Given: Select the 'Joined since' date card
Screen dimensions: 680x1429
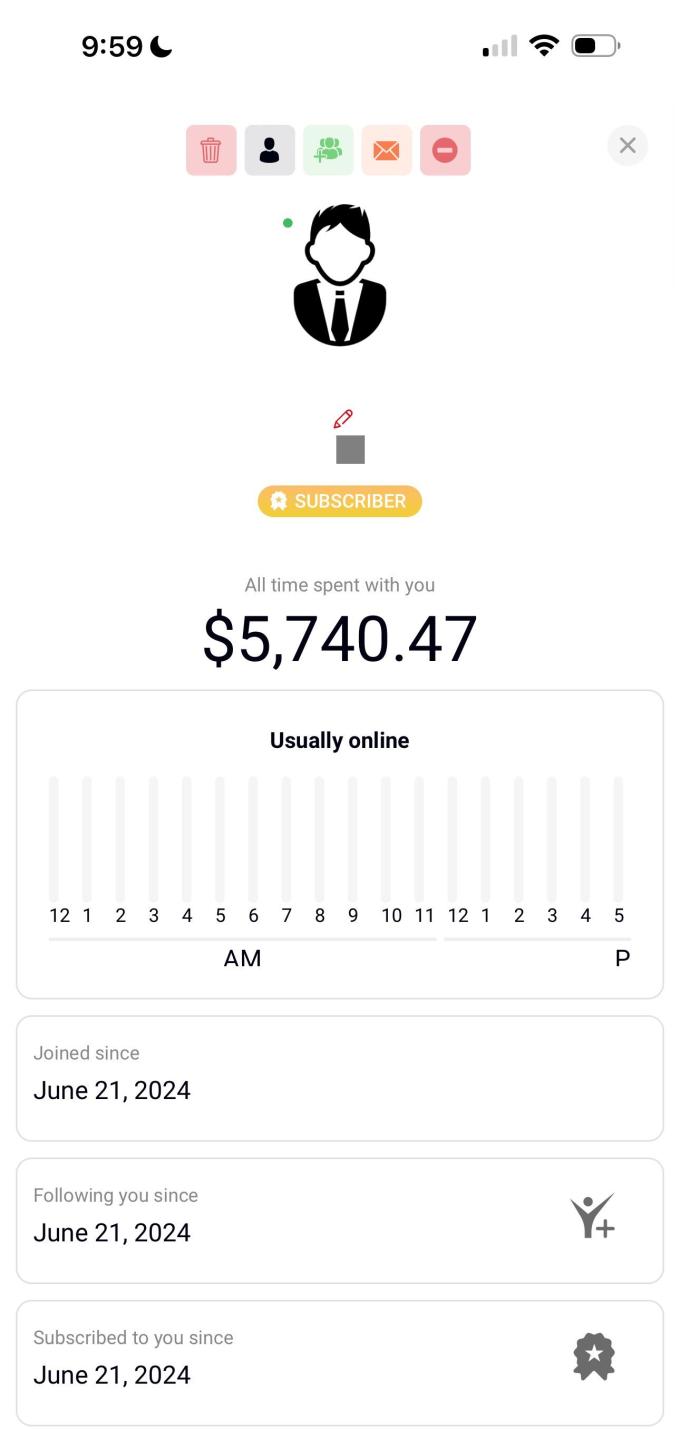Looking at the screenshot, I should (340, 1078).
